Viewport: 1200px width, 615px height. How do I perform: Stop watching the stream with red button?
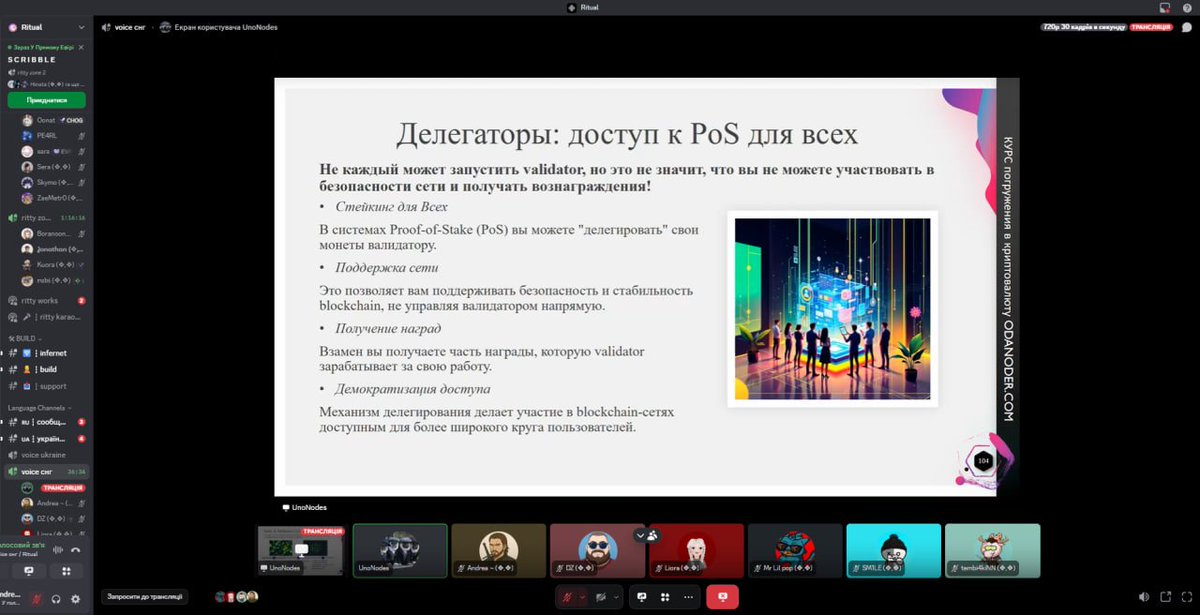click(x=723, y=596)
